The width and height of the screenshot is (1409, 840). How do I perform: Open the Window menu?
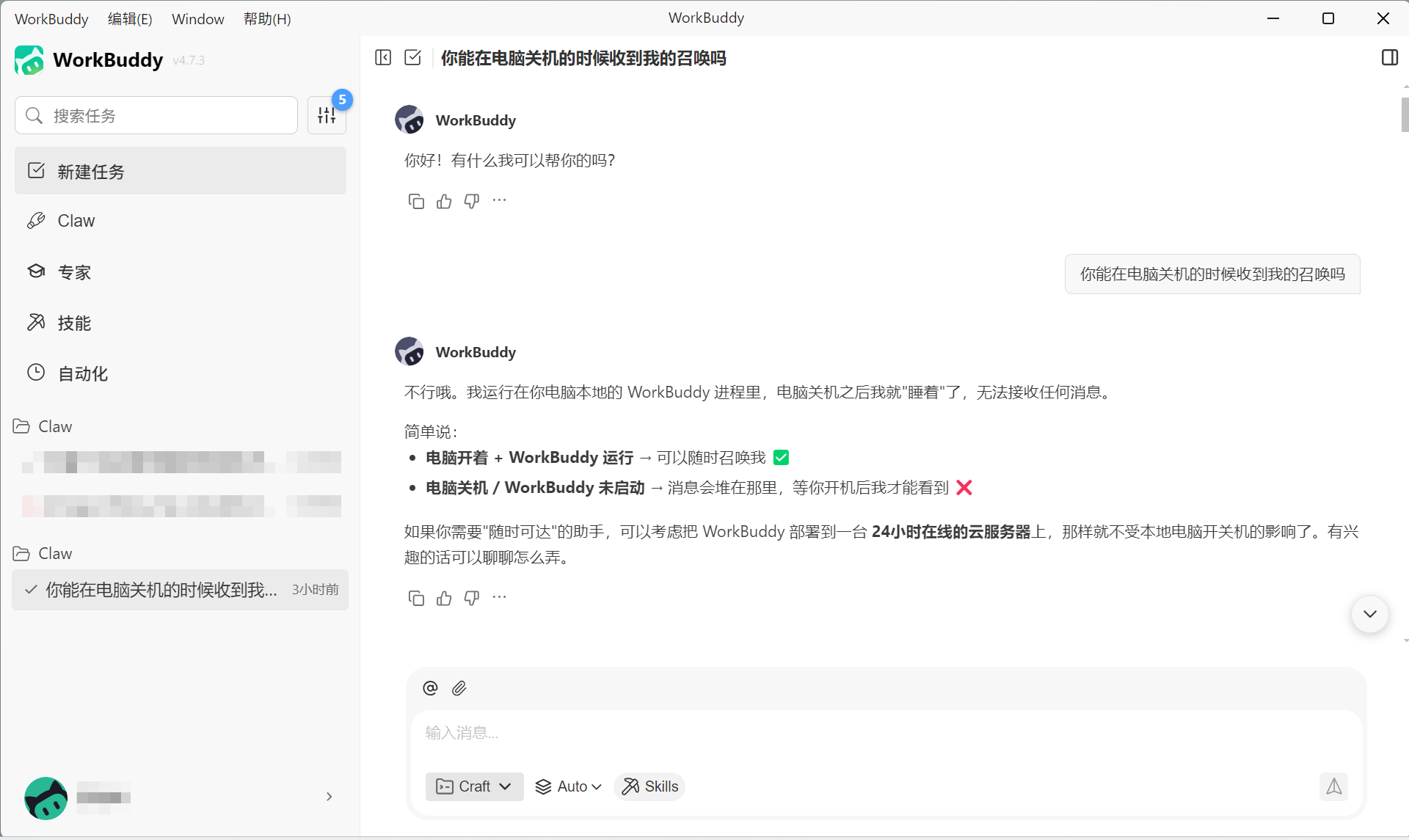coord(197,18)
